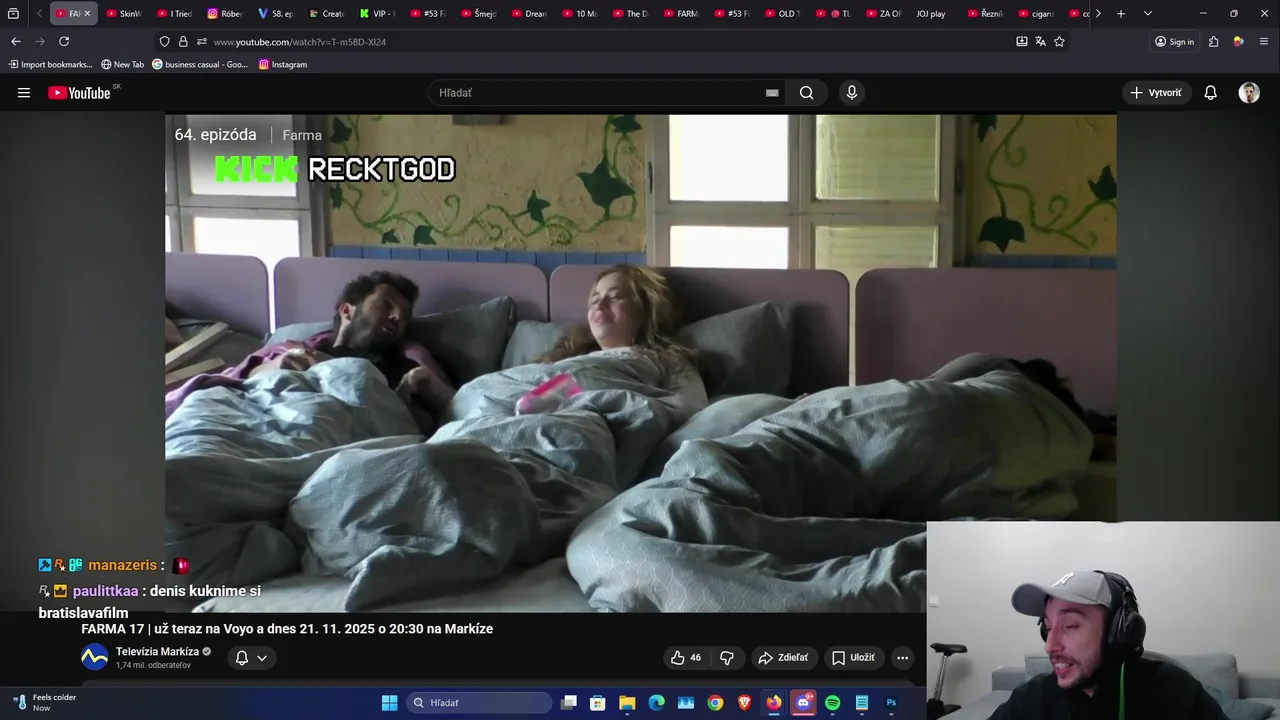Switch to the SkinW browser tab

[124, 14]
